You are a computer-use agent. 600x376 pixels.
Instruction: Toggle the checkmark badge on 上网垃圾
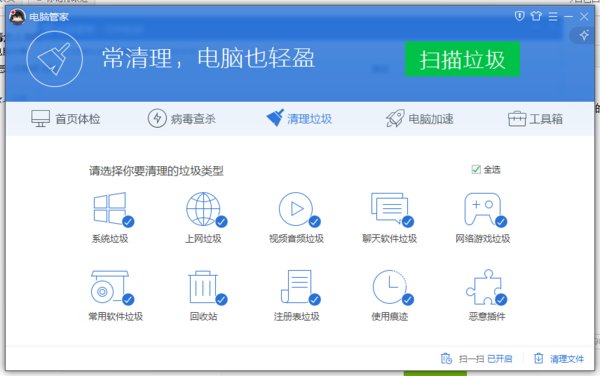point(222,221)
